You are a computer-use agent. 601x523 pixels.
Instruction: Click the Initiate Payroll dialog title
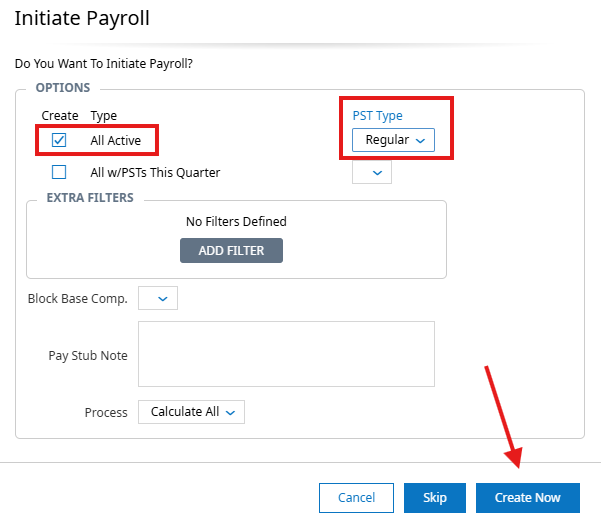[83, 18]
